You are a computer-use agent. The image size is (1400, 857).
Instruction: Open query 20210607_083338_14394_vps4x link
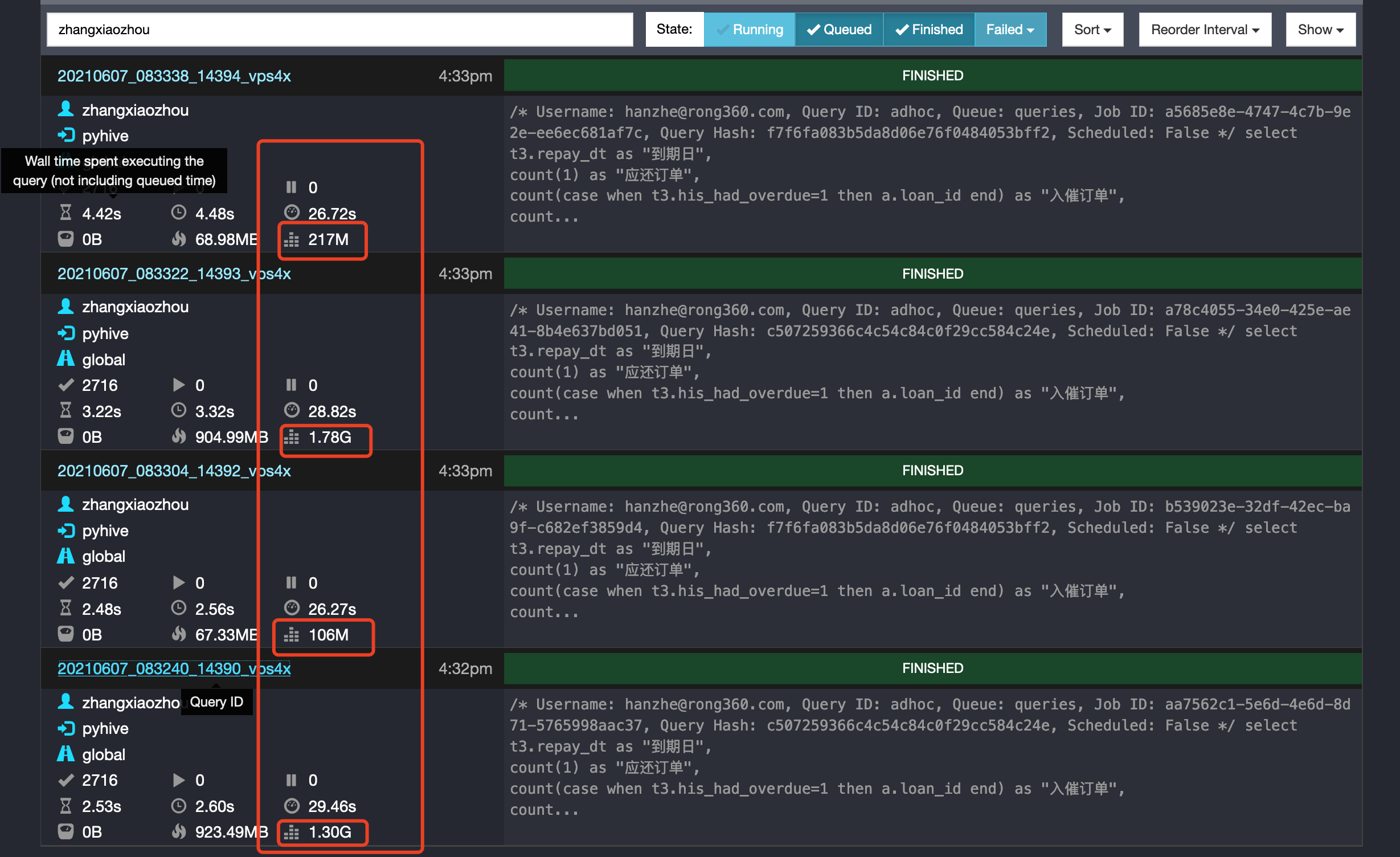174,76
